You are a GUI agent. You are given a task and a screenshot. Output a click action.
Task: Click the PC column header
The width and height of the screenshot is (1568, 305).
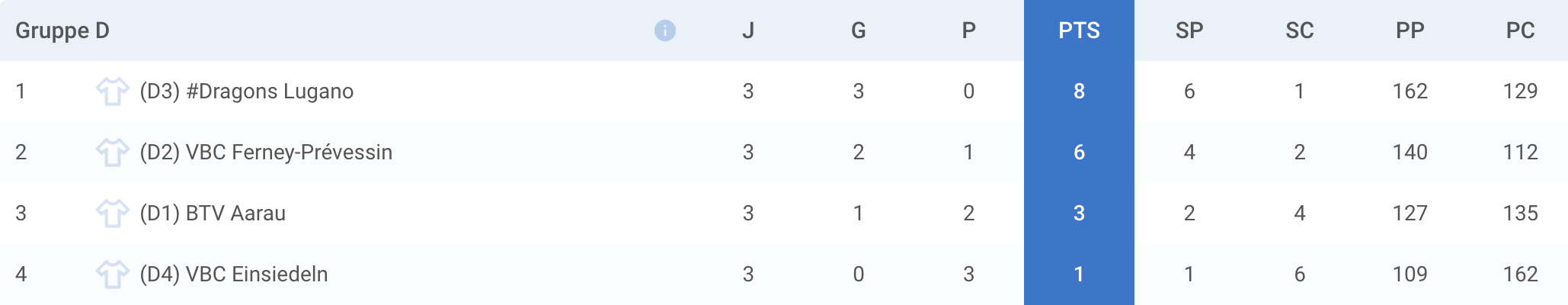[x=1520, y=30]
